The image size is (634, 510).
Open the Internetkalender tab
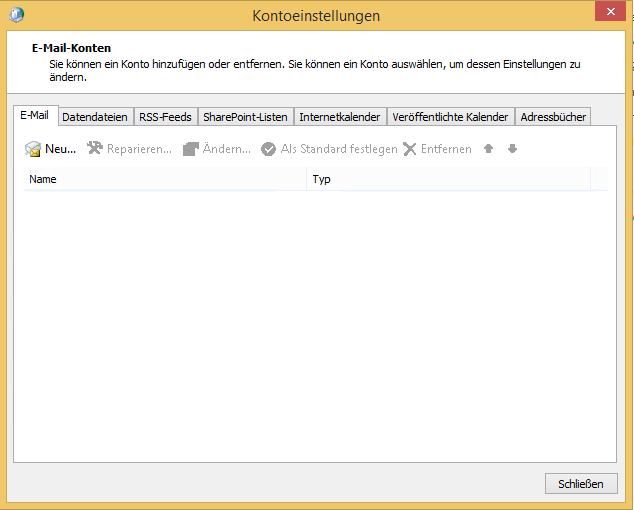click(x=339, y=117)
